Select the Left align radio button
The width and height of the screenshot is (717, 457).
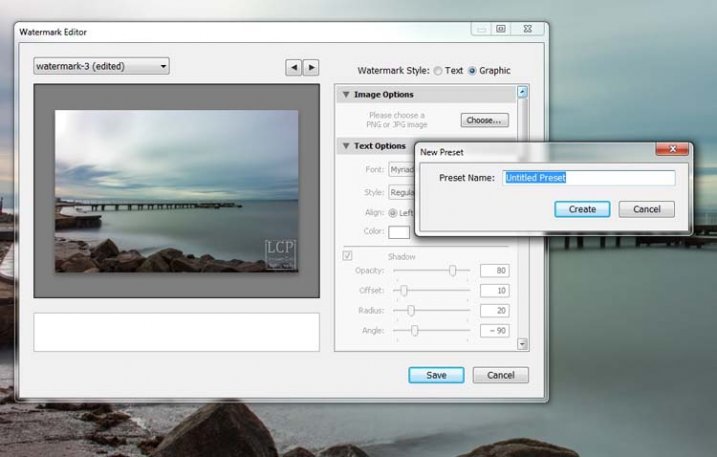tap(393, 212)
